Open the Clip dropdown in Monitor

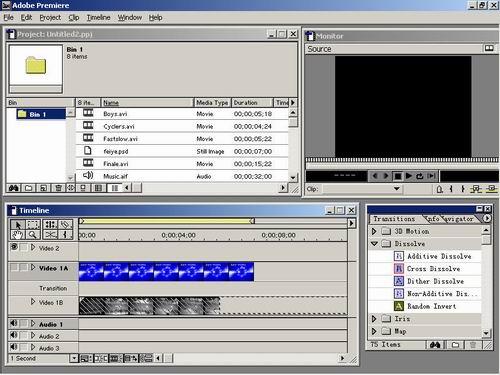tap(396, 189)
